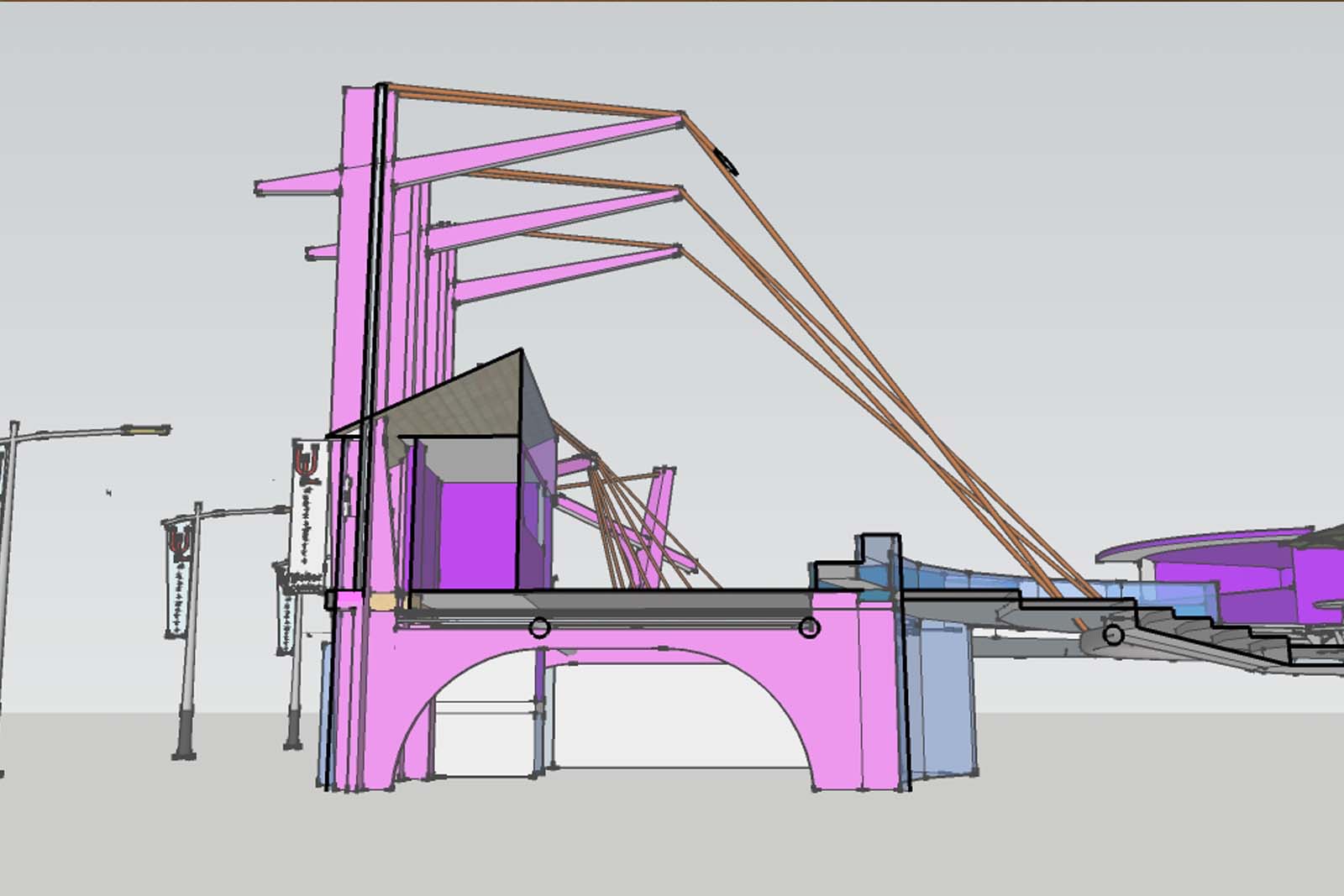Select the street lamp head at far left
This screenshot has height=896, width=1344.
click(x=146, y=430)
